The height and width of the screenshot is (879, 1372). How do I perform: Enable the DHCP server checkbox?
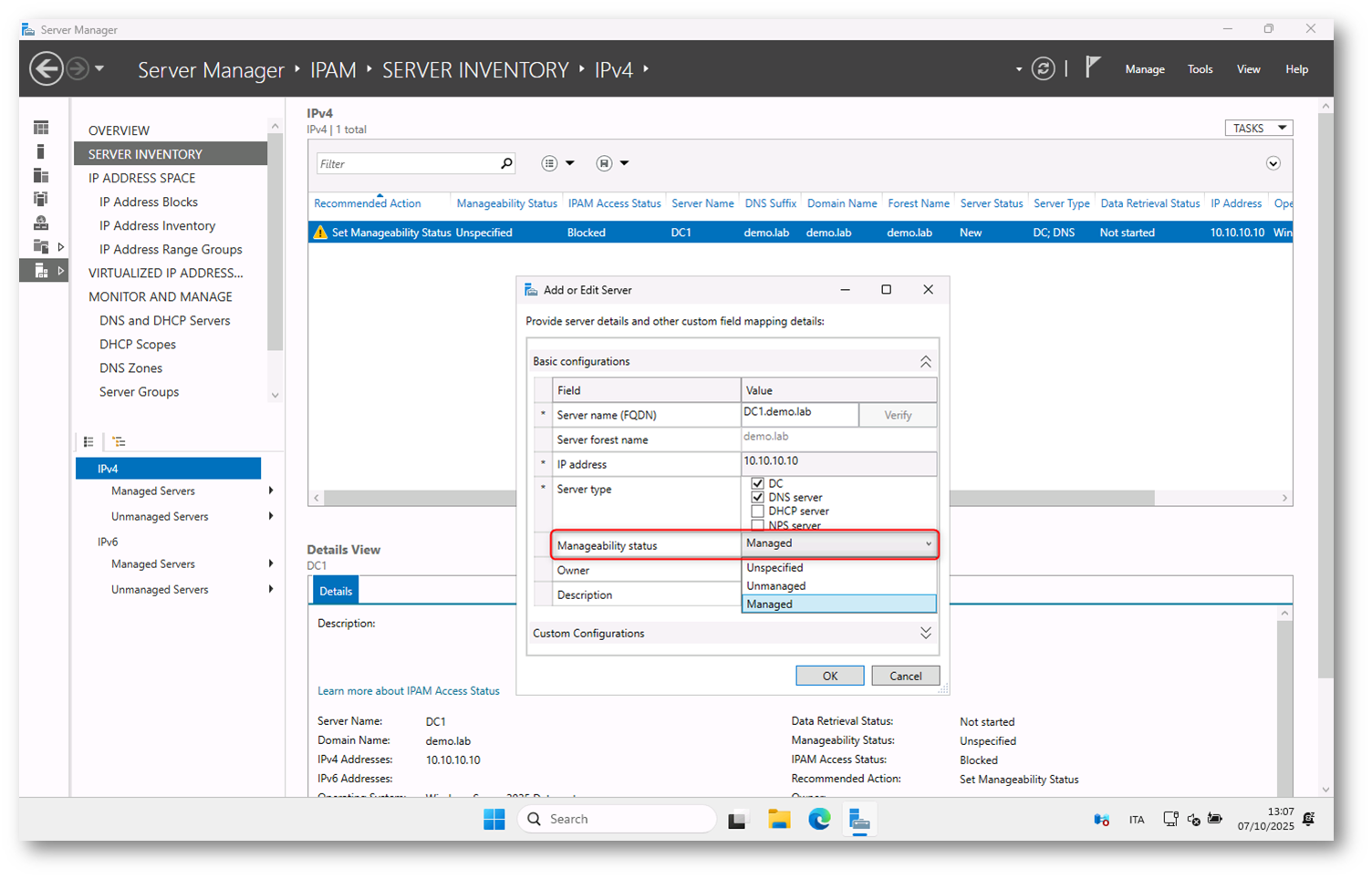(757, 512)
